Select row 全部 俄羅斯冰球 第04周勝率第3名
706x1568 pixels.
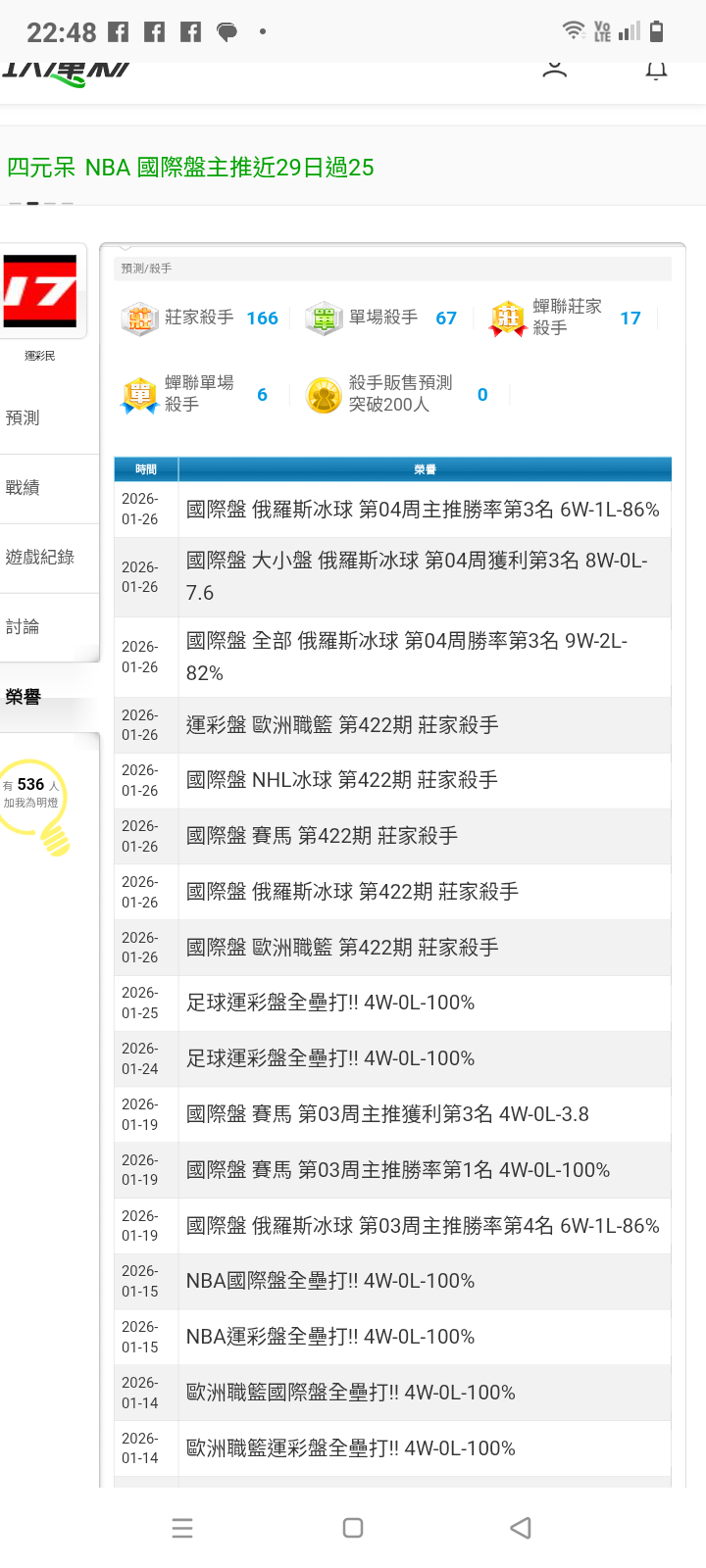coord(392,657)
